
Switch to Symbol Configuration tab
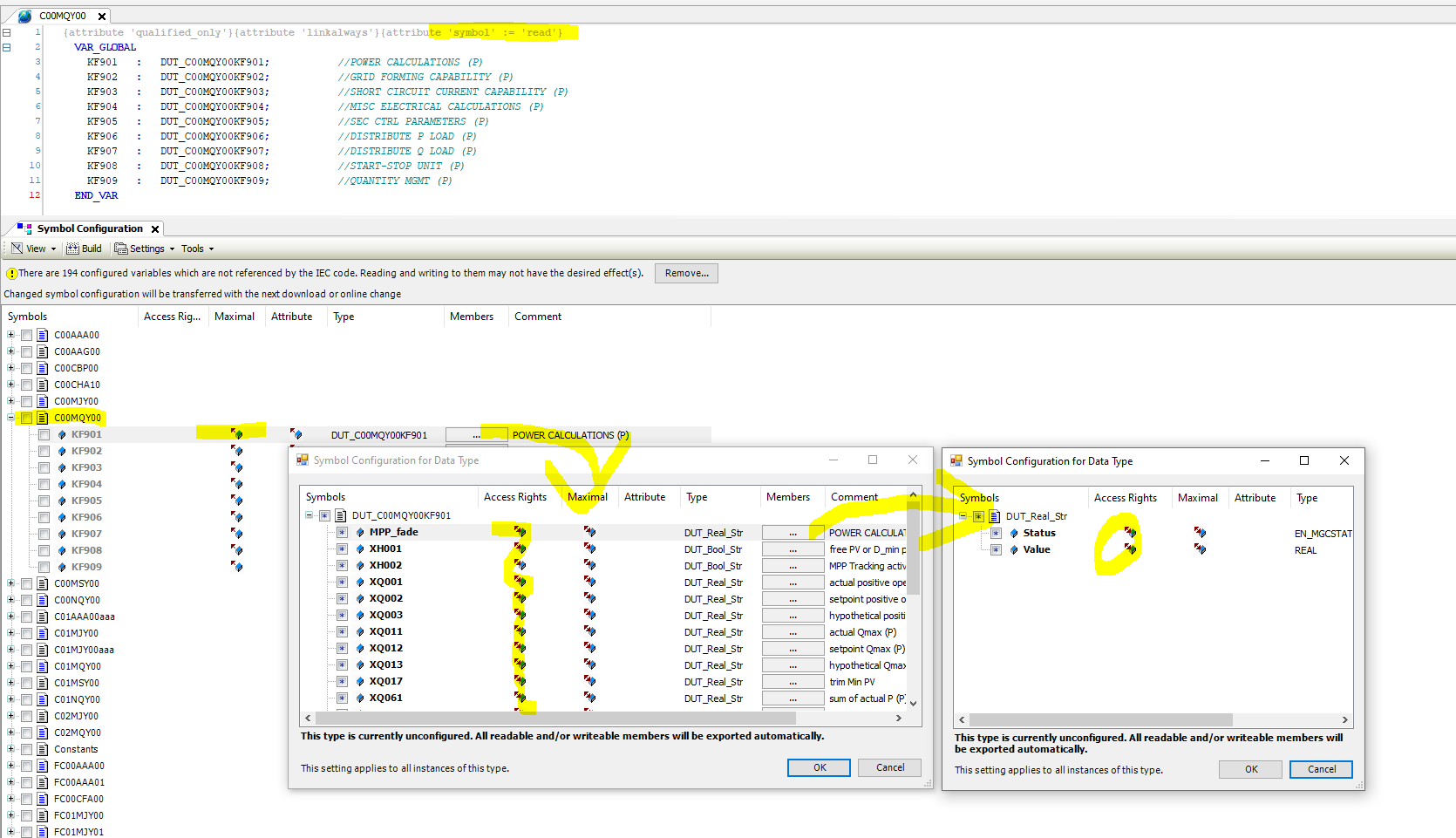coord(89,228)
